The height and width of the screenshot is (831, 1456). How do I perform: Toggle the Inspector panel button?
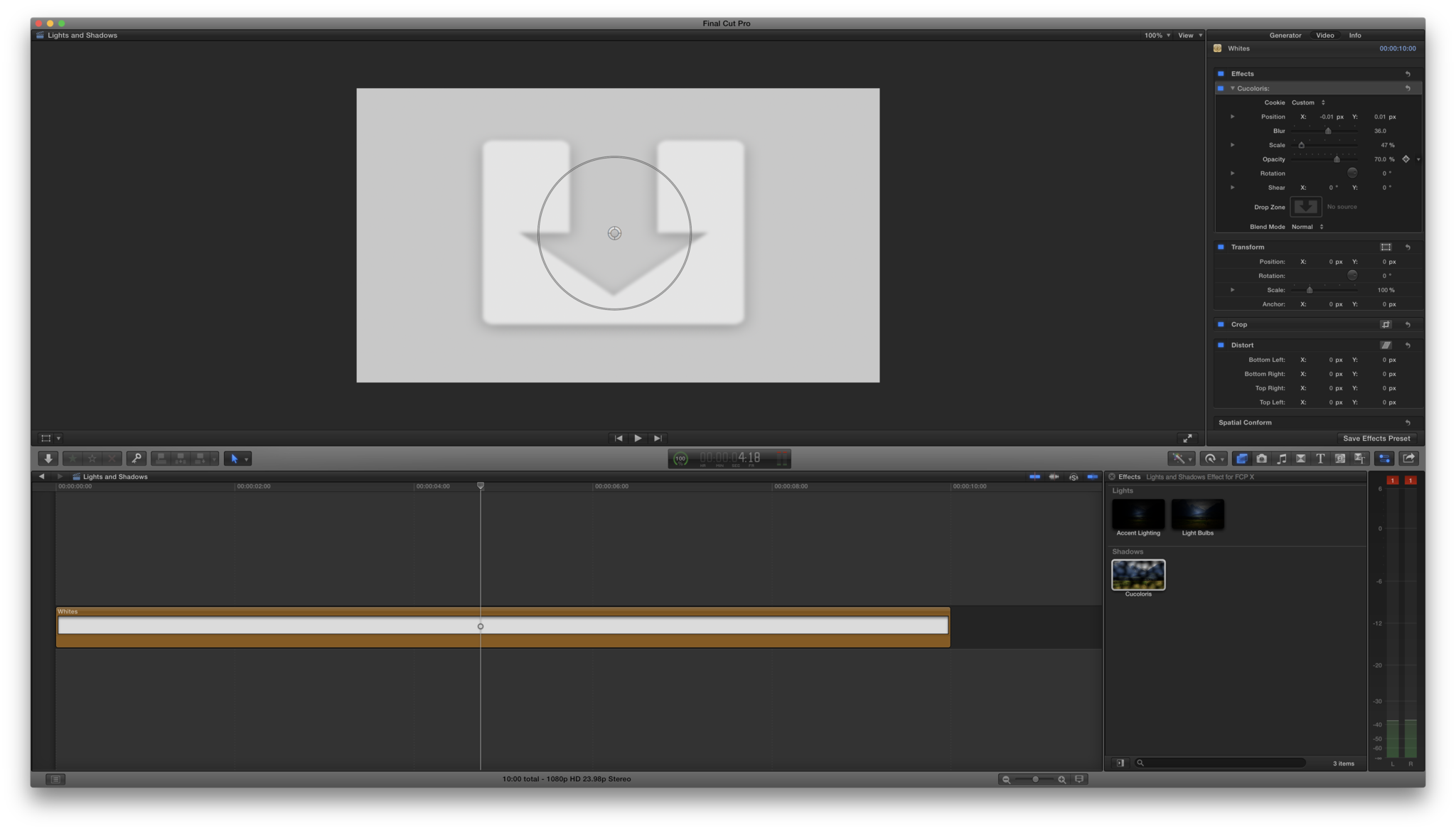pyautogui.click(x=1383, y=459)
